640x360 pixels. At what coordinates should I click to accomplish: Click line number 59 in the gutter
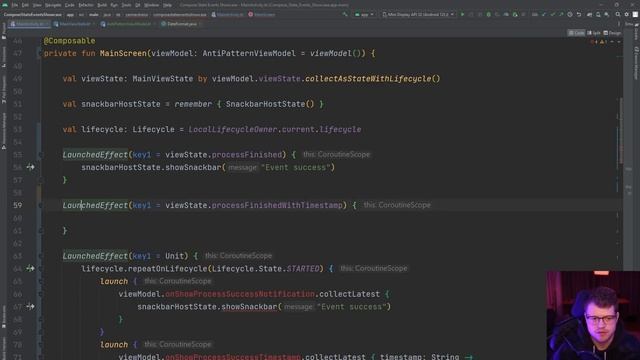pos(18,205)
